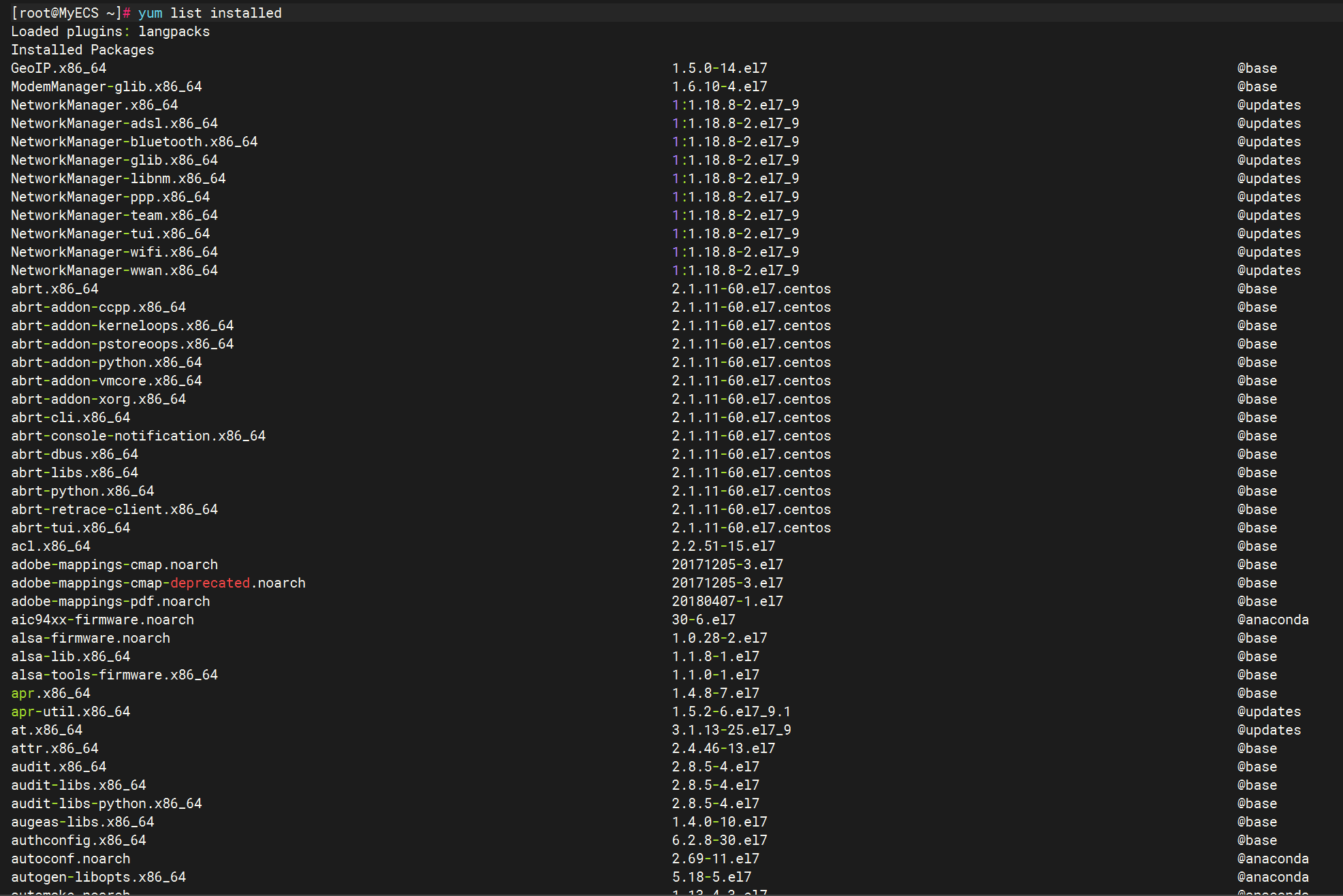Click the GeoIP.x86_64 package name

(59, 68)
